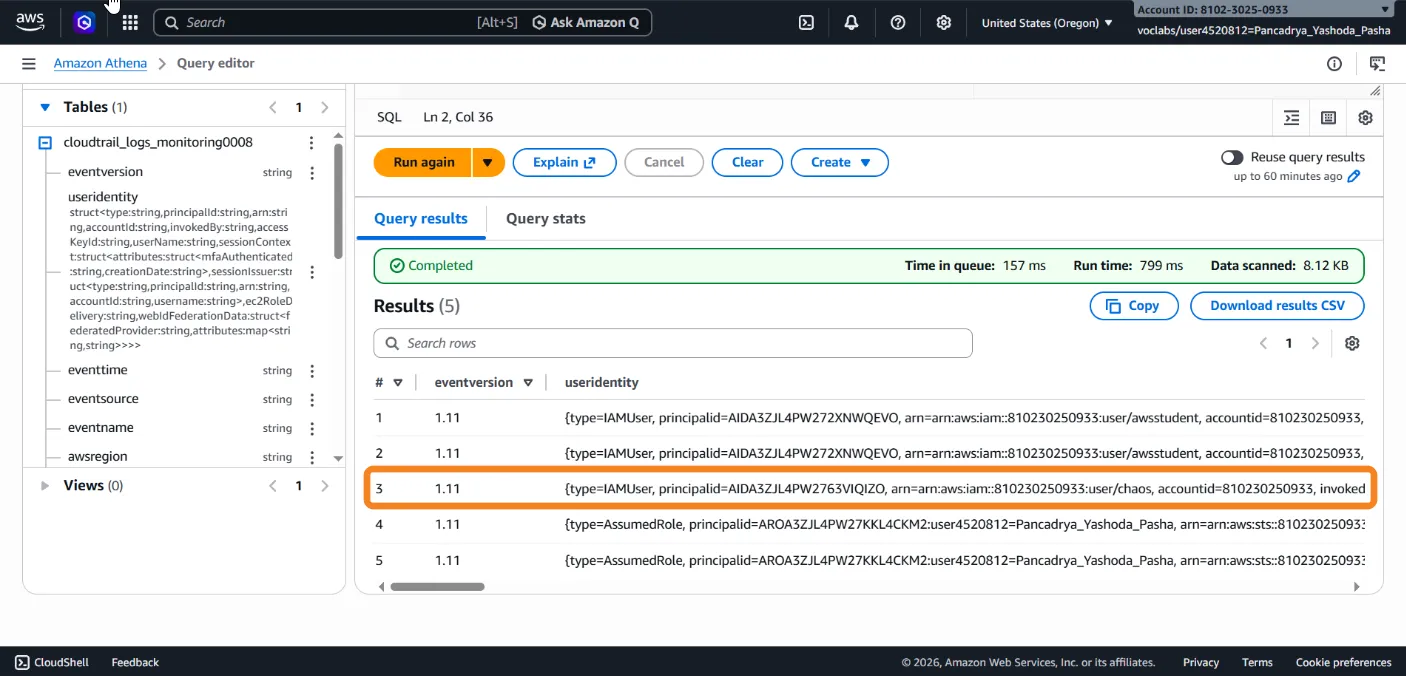Click the useridentity results column header
The height and width of the screenshot is (676, 1406).
coord(601,382)
